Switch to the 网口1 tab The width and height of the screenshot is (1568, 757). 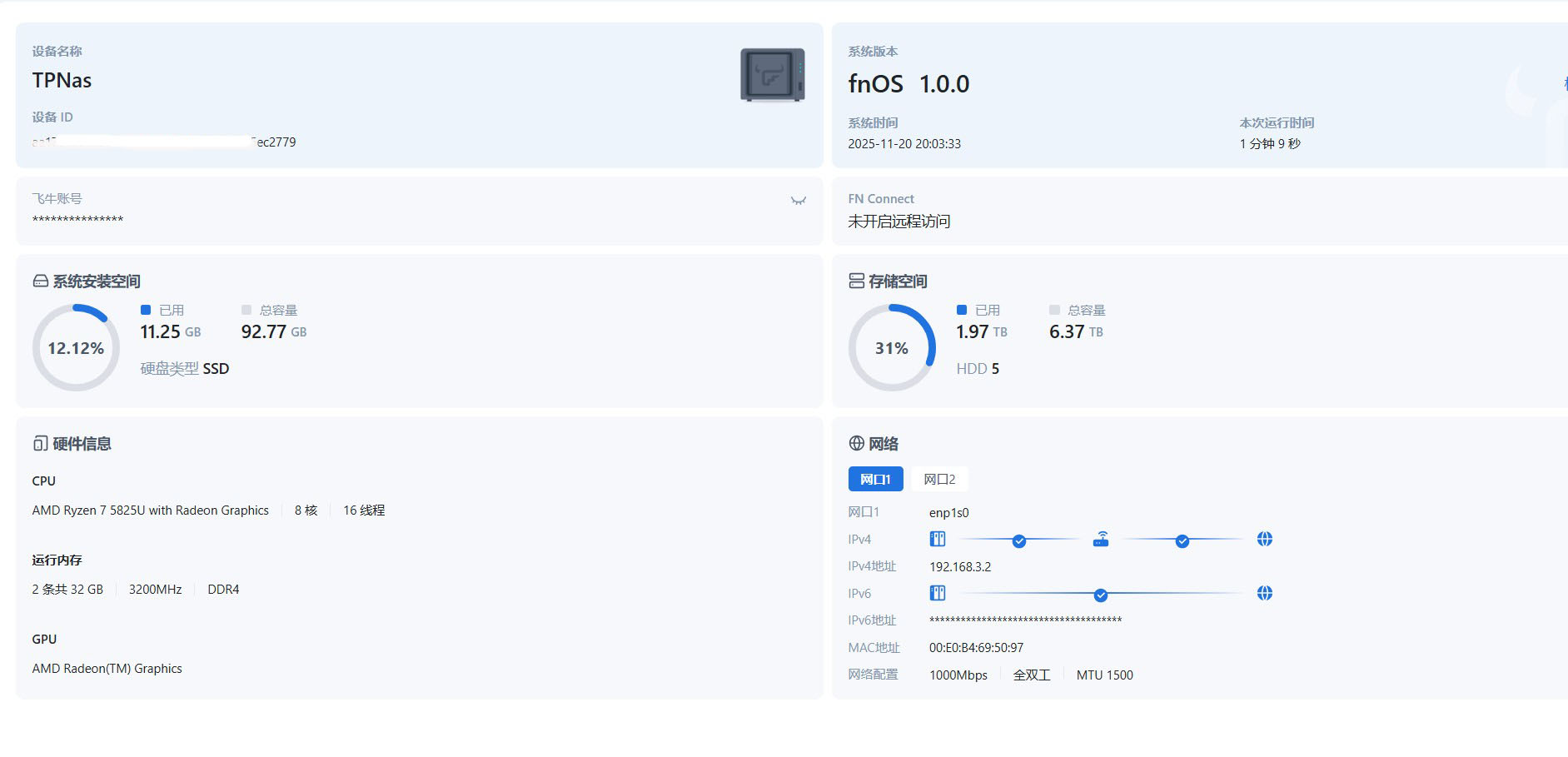[875, 479]
